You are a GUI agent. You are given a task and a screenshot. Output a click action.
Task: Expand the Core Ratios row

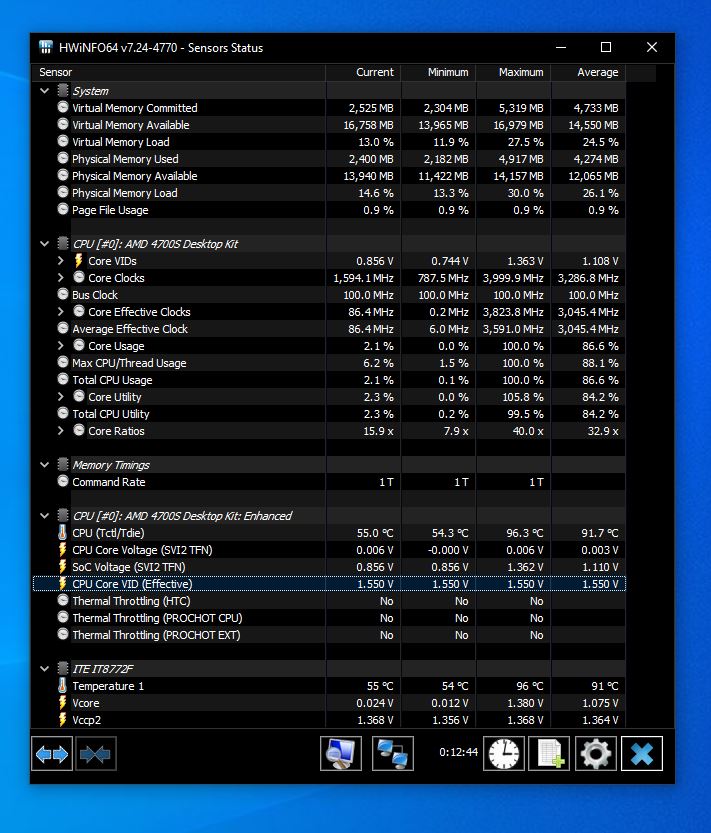[61, 431]
